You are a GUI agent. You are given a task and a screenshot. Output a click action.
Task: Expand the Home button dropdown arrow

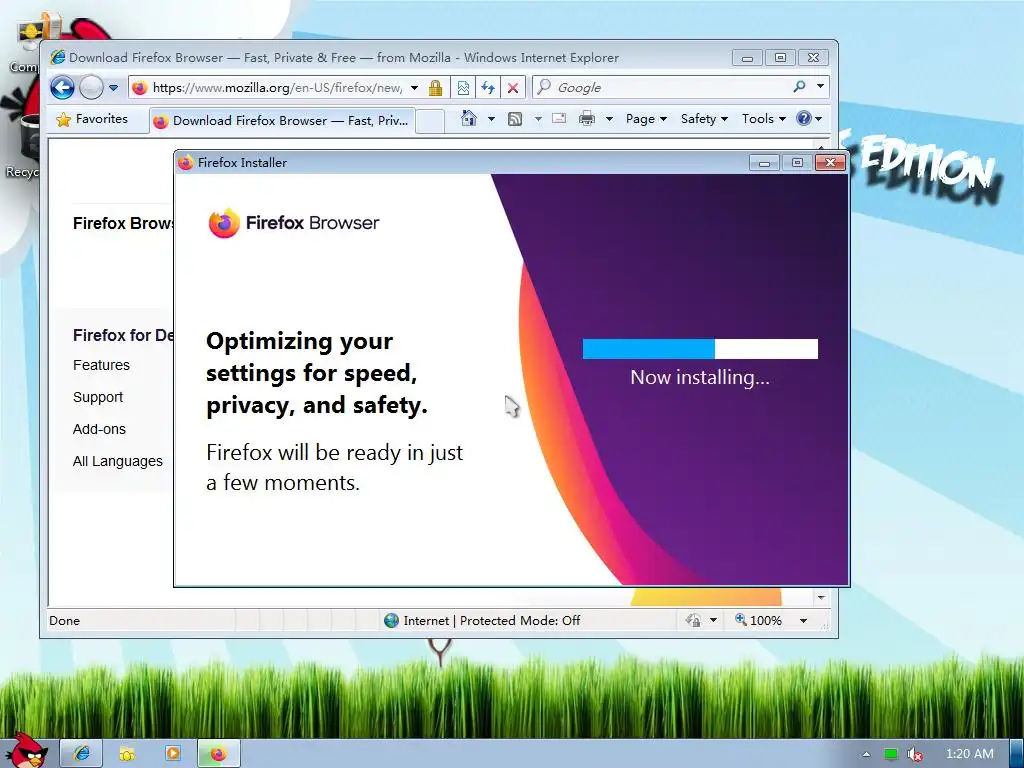491,119
